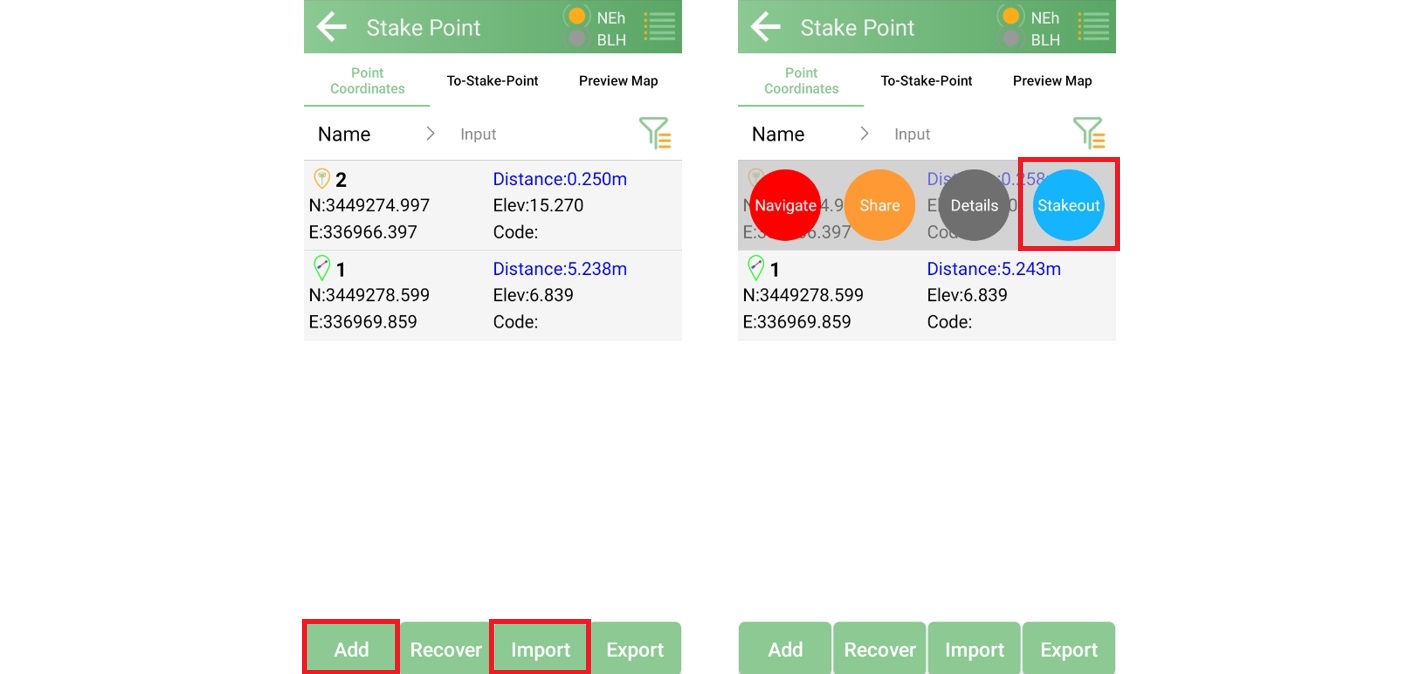Tap back arrow on left Stake Point screen
The width and height of the screenshot is (1421, 674).
[x=331, y=27]
